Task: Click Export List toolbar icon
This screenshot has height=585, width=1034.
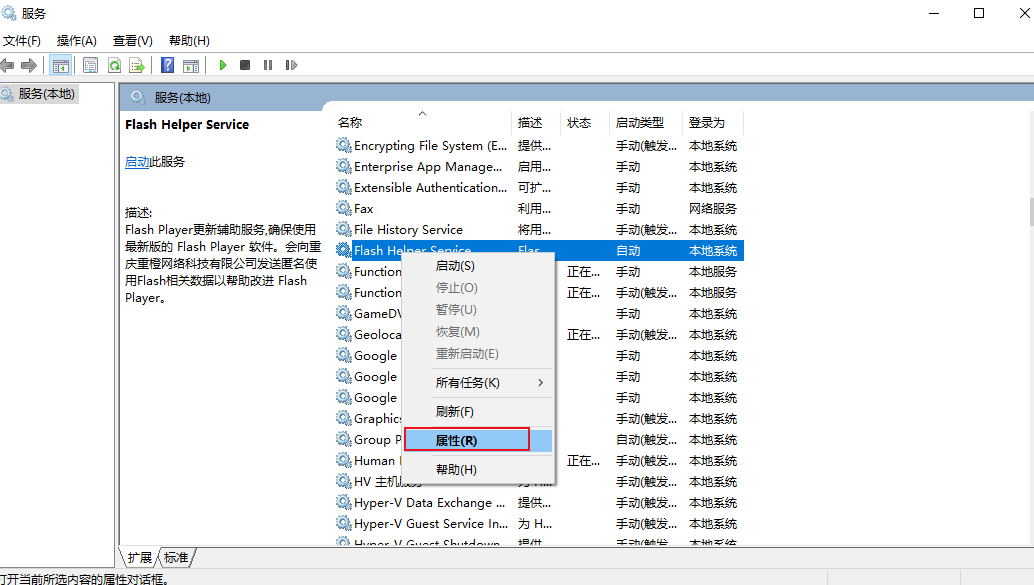Action: tap(137, 65)
